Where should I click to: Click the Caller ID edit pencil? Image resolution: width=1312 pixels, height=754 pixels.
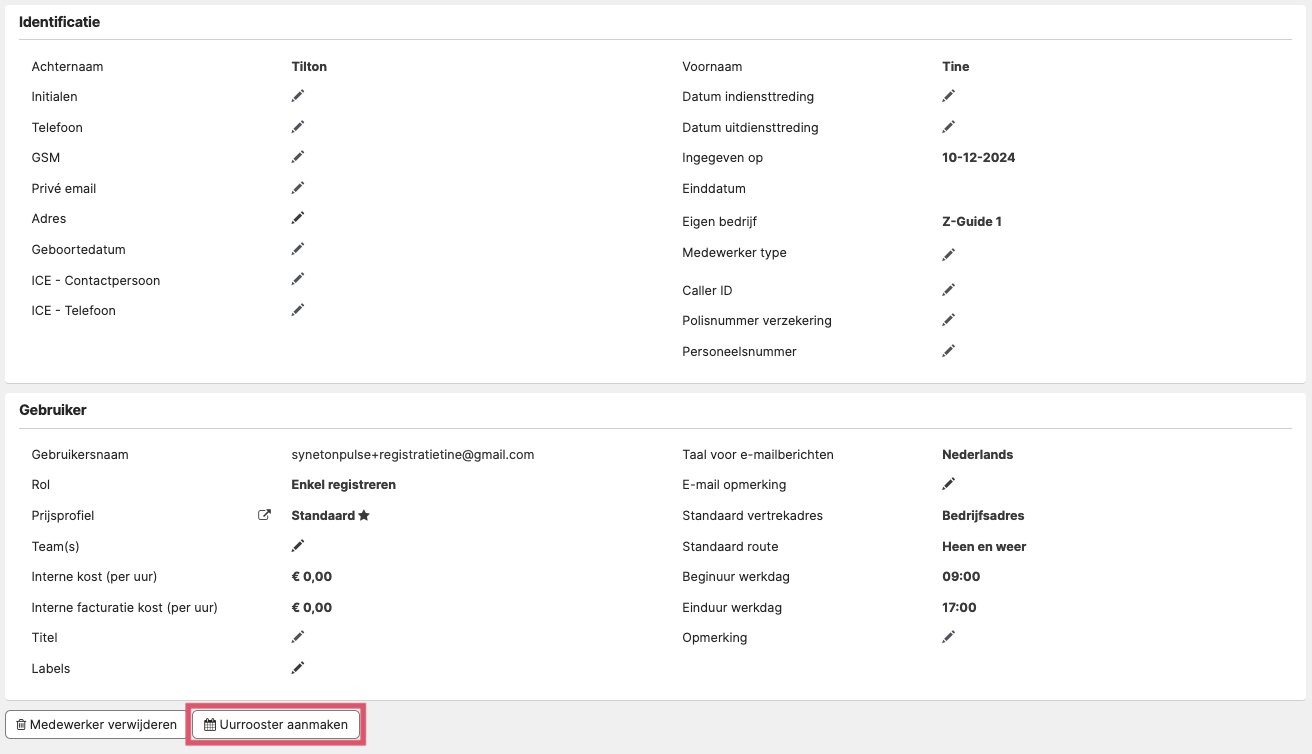click(x=949, y=290)
